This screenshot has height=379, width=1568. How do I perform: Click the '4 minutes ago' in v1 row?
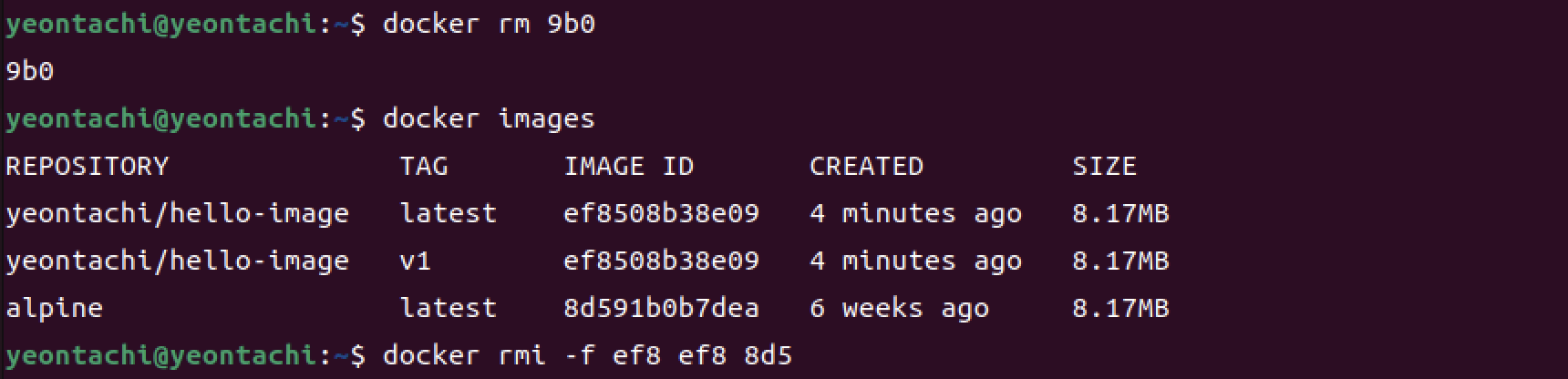pos(915,261)
